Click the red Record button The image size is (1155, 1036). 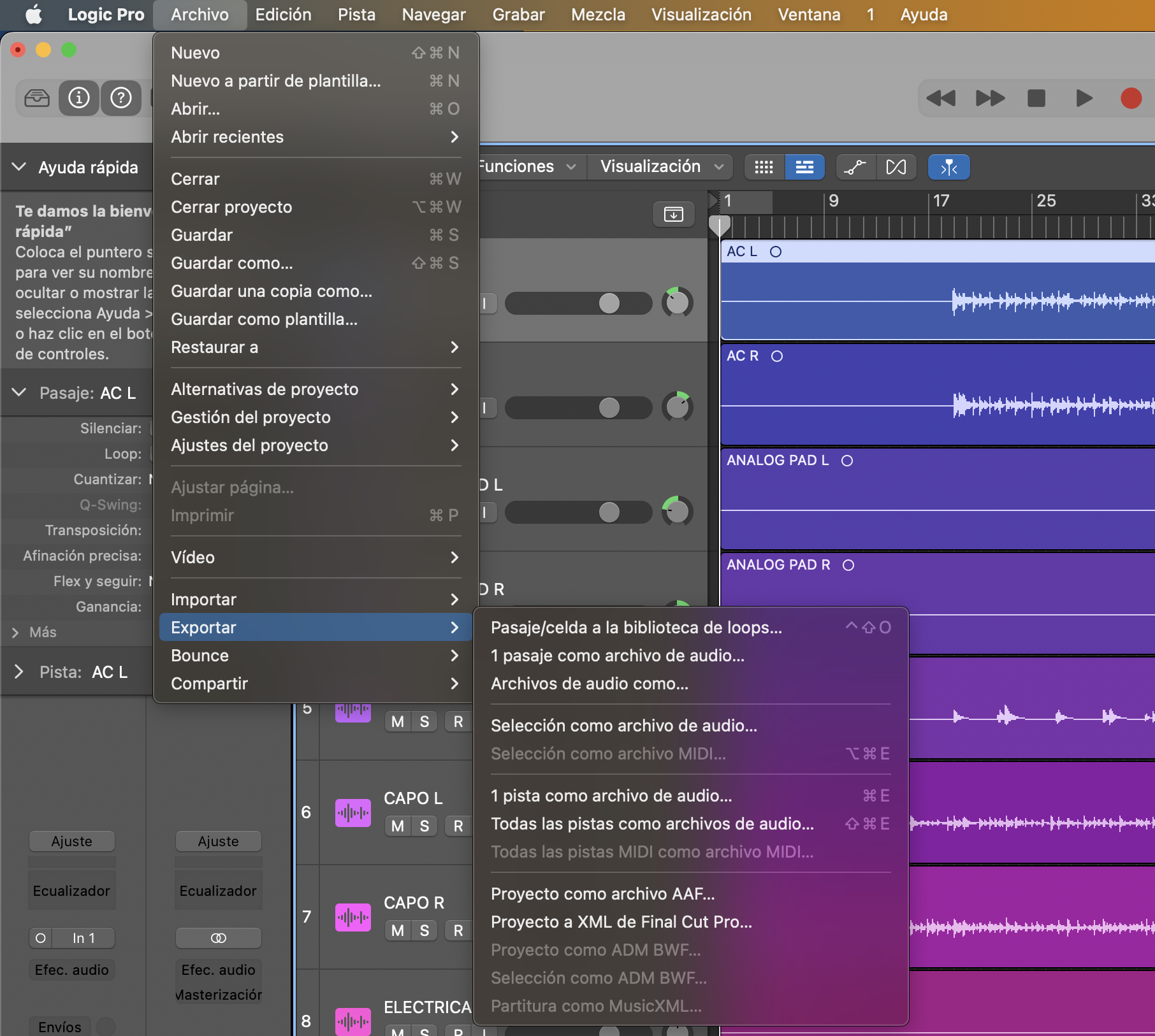(x=1131, y=98)
